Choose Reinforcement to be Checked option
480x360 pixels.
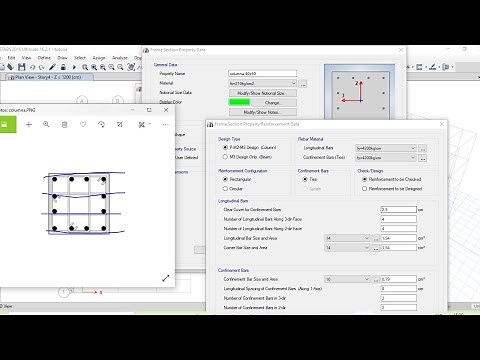365,179
